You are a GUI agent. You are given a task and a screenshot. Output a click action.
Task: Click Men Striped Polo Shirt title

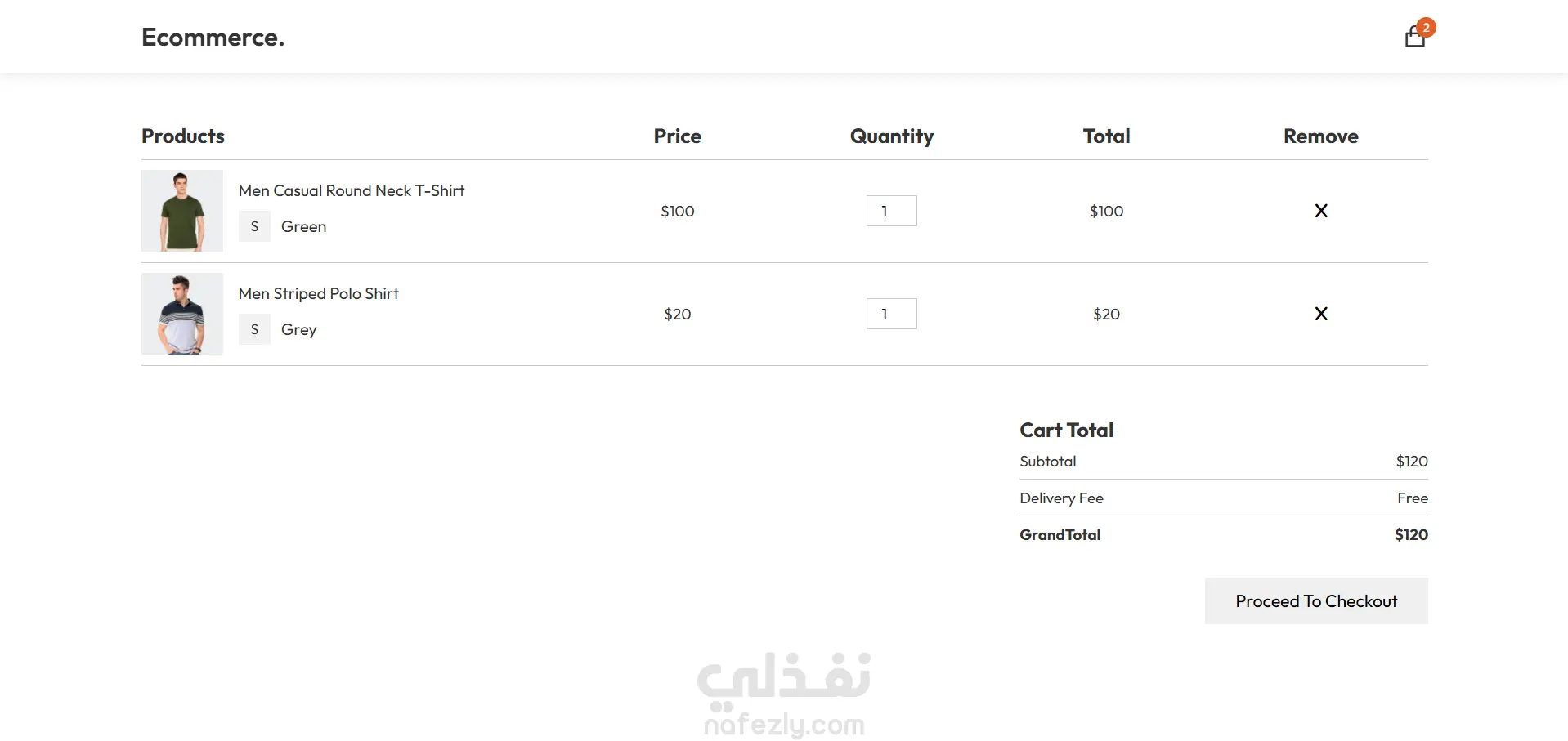[x=319, y=293]
